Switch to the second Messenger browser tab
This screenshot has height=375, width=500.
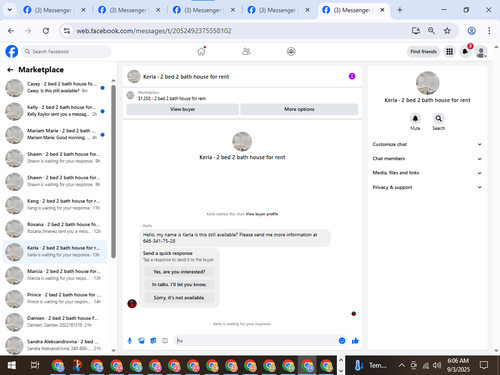tap(128, 10)
